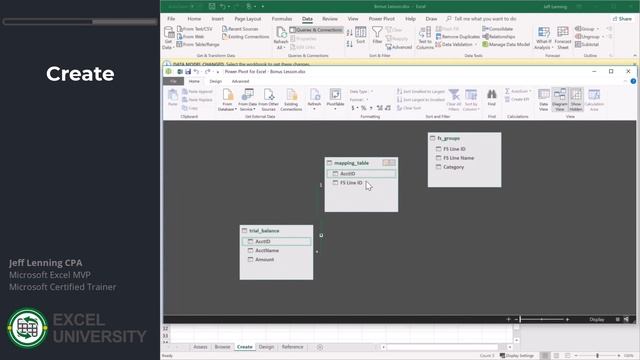Toggle Show Hidden in Power Pivot
The image size is (640, 360).
click(576, 99)
